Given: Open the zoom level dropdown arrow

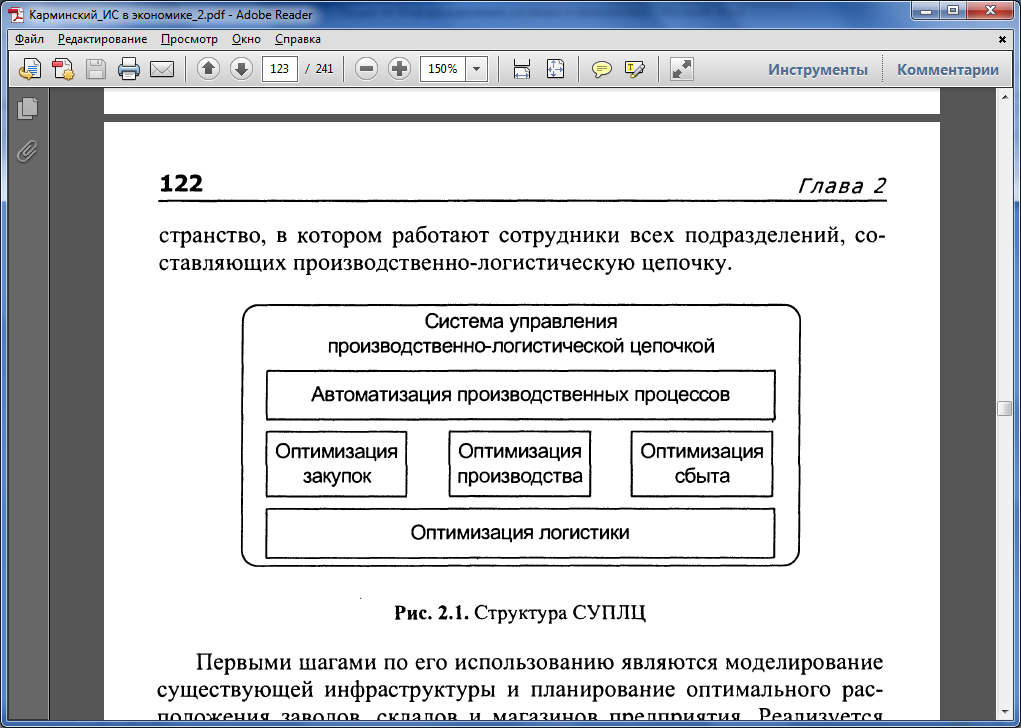Looking at the screenshot, I should tap(477, 69).
